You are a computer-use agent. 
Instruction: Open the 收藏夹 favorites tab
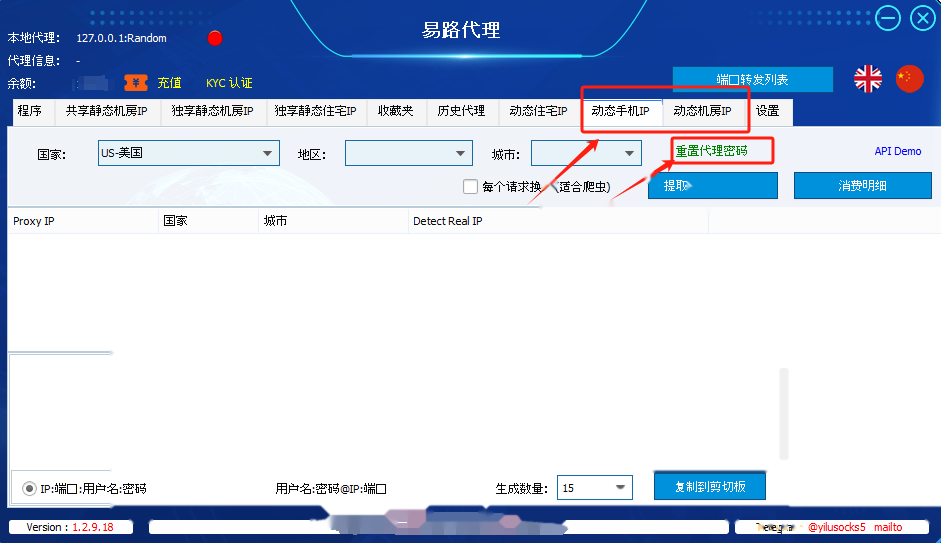(x=396, y=112)
